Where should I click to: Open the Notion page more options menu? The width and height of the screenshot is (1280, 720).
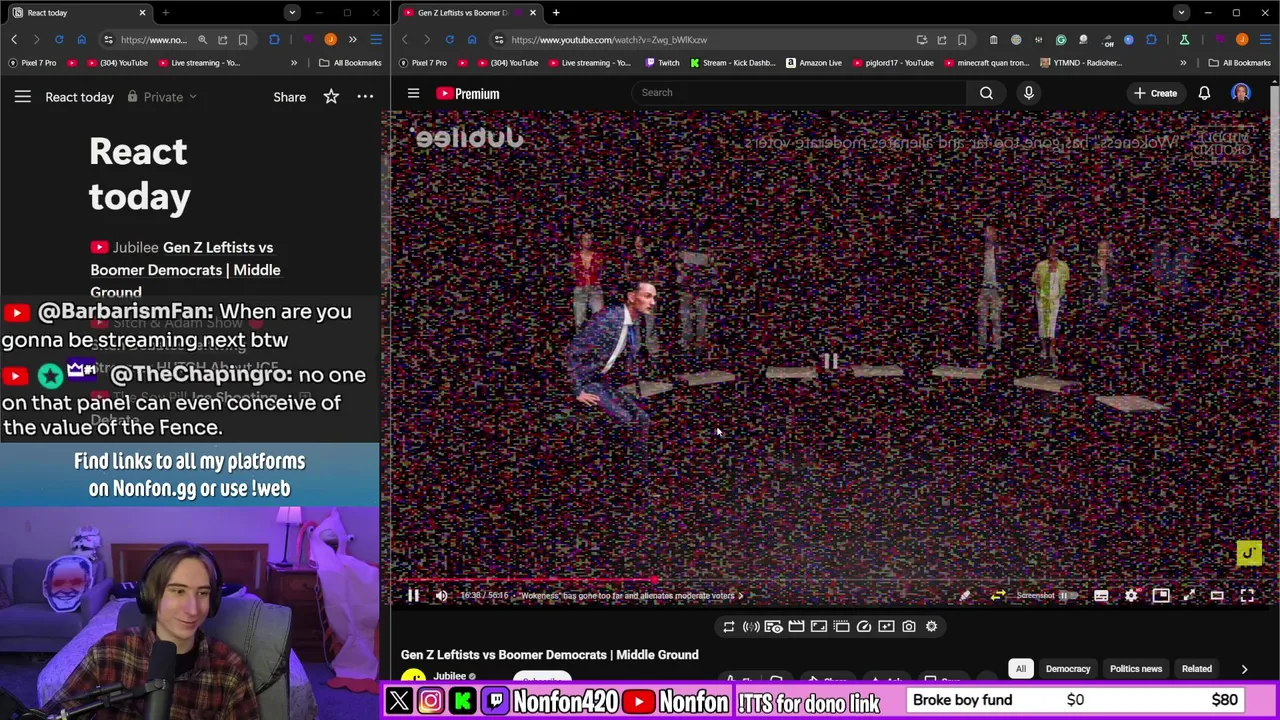pyautogui.click(x=365, y=97)
